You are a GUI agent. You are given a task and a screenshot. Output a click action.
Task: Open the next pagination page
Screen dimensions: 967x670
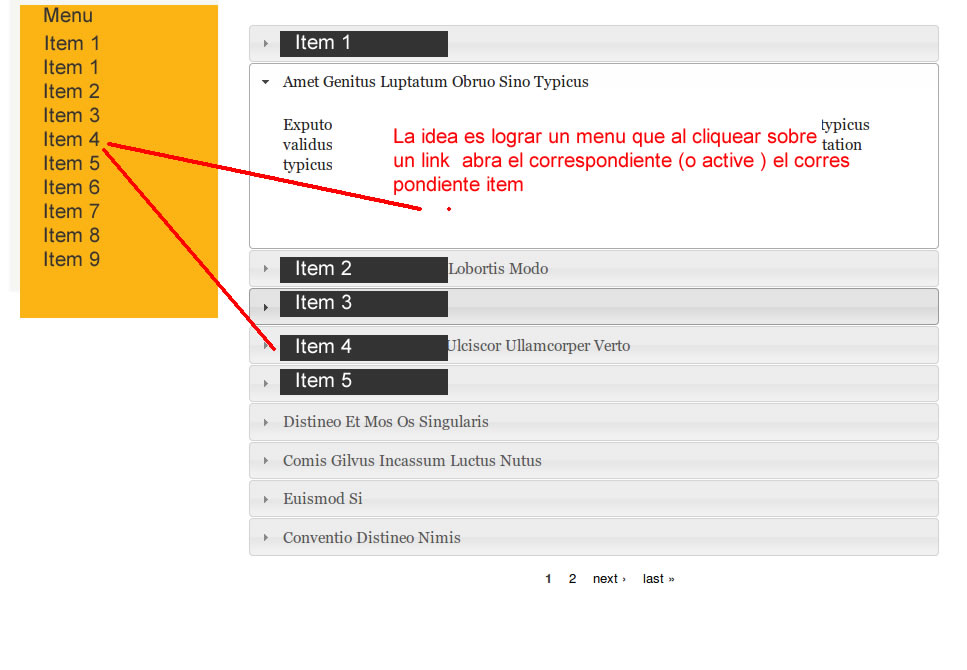609,578
